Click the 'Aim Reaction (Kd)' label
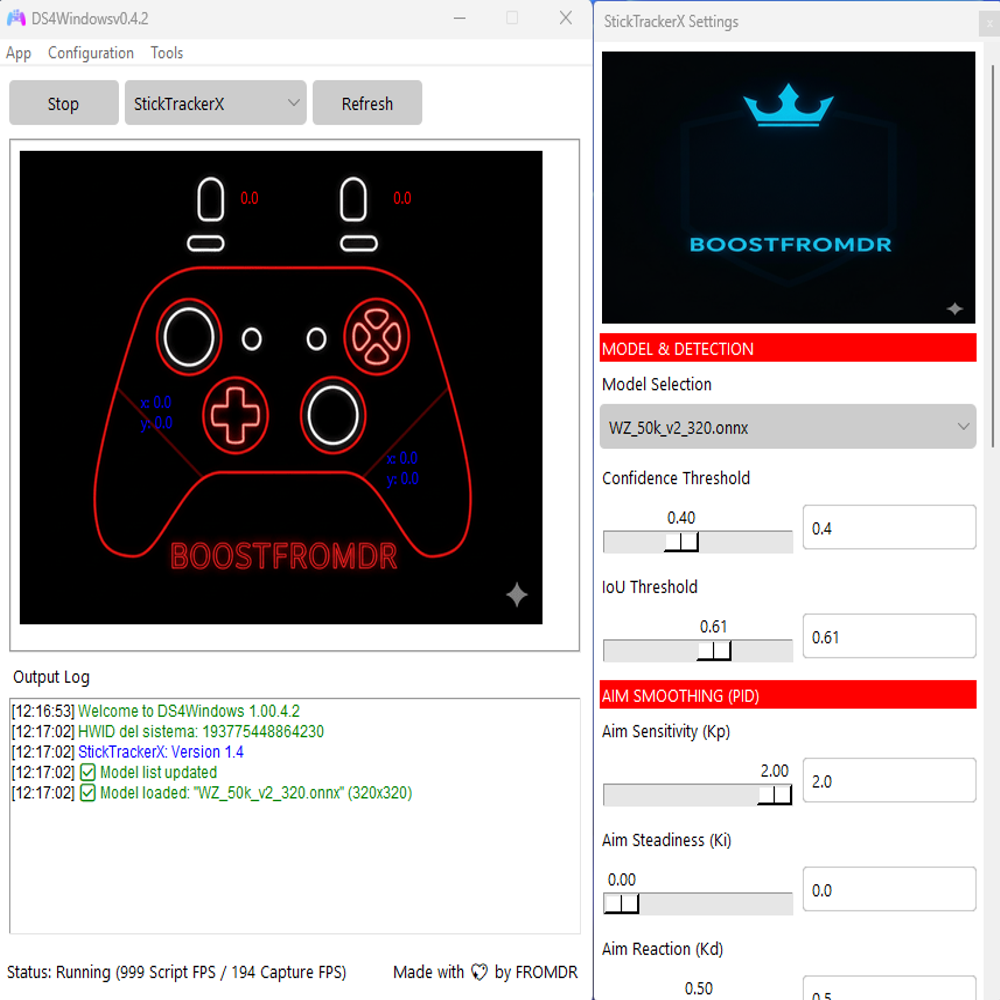The width and height of the screenshot is (1000, 1000). [662, 949]
